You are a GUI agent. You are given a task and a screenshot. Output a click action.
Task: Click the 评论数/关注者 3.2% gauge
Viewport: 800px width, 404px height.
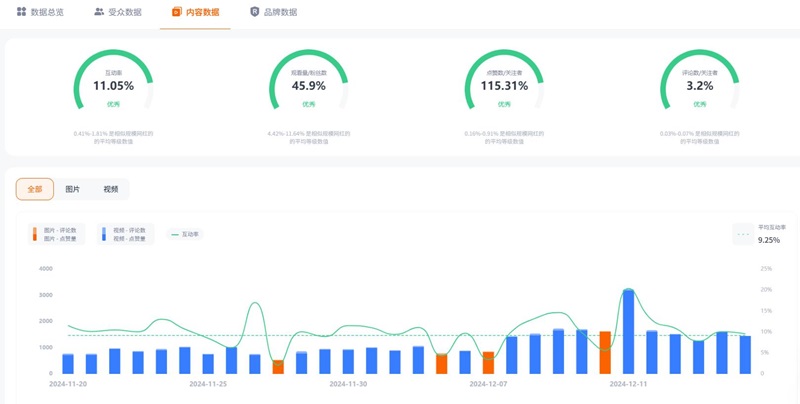coord(699,84)
